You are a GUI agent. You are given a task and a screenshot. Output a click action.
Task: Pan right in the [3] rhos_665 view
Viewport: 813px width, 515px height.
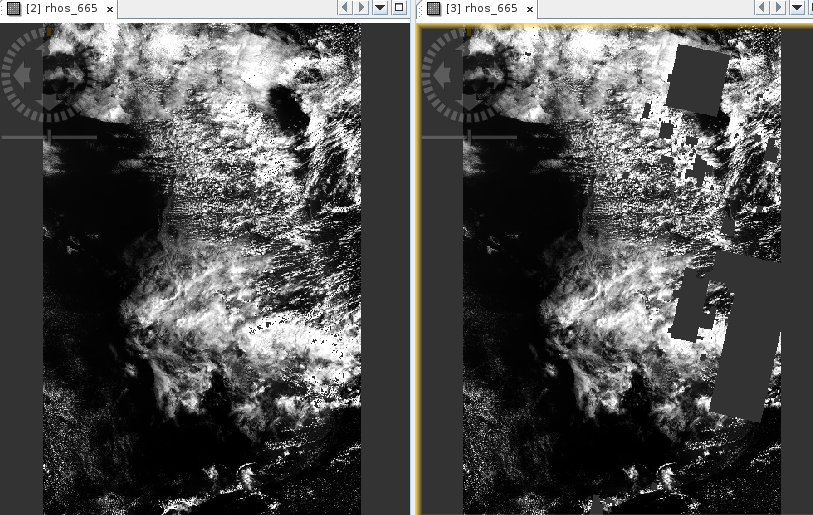point(495,75)
